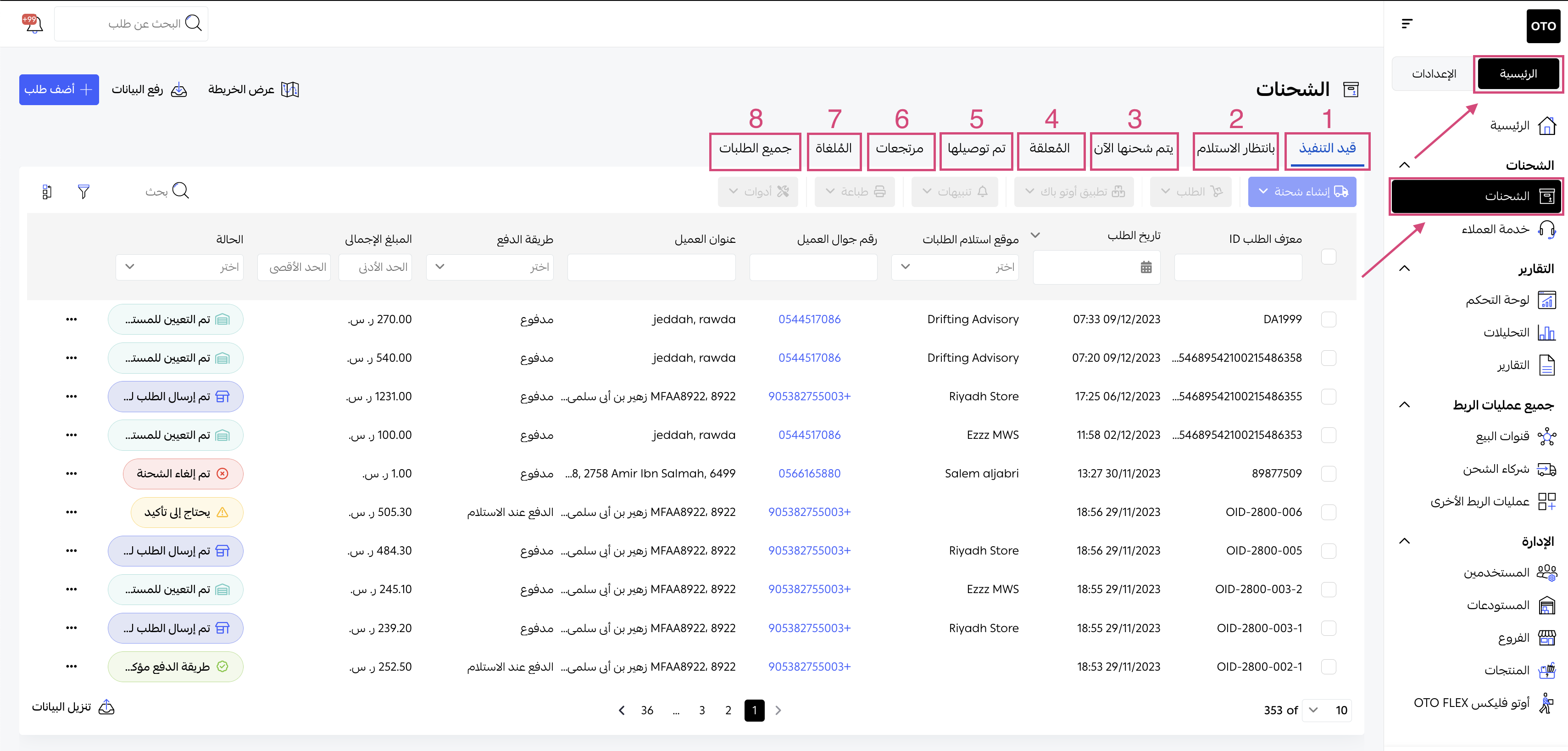Open the all orders tab

[755, 149]
